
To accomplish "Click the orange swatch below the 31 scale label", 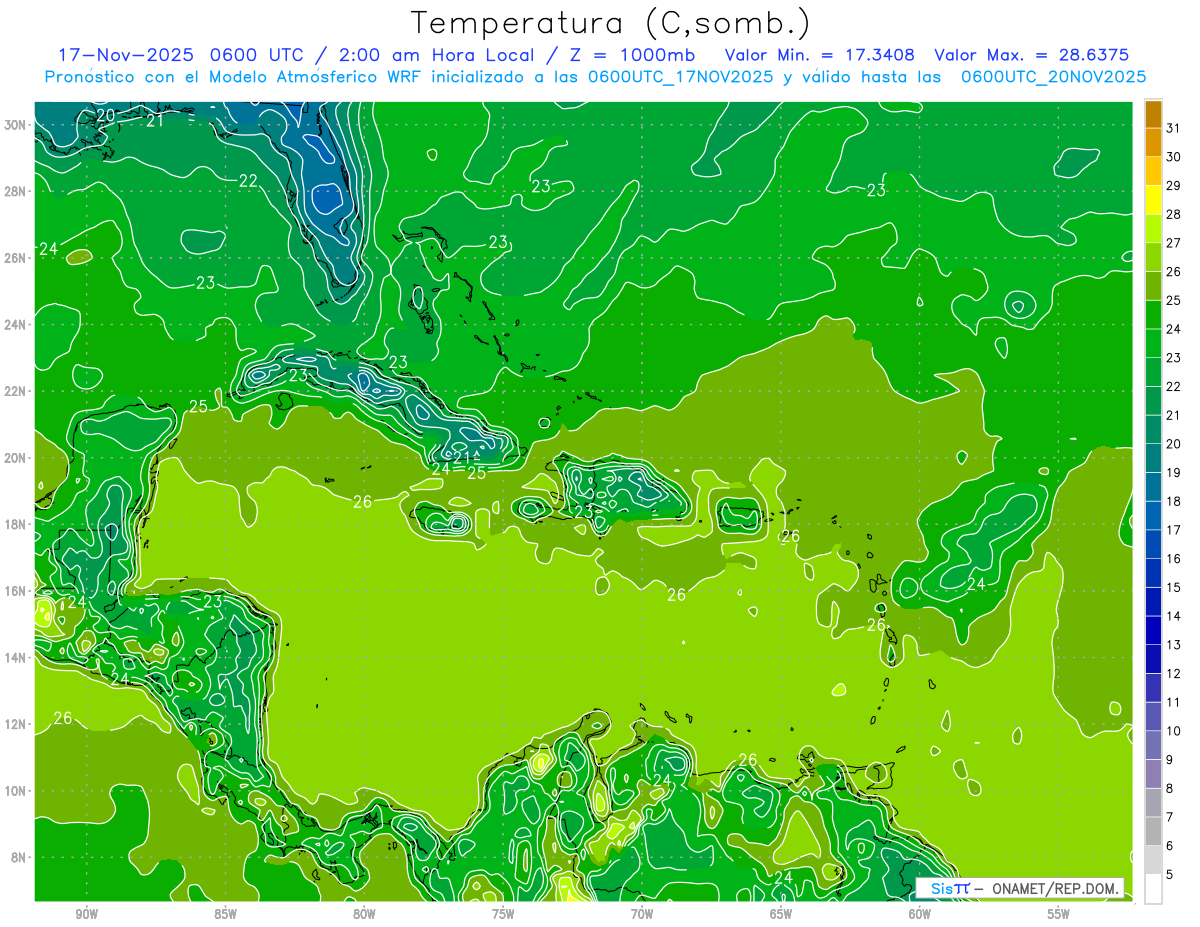I will click(1153, 142).
